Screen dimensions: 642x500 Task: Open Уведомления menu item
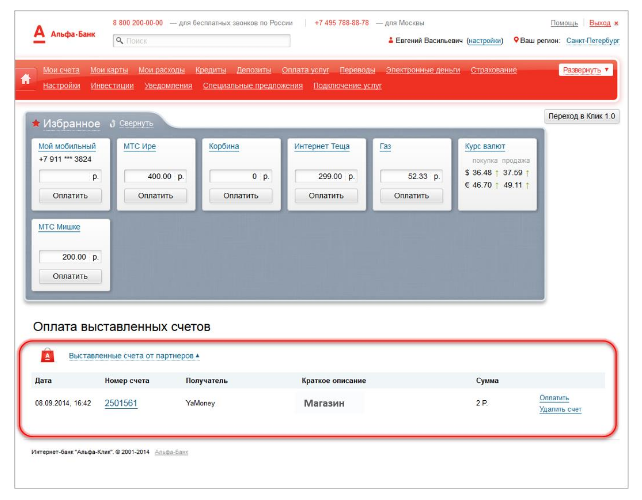168,86
